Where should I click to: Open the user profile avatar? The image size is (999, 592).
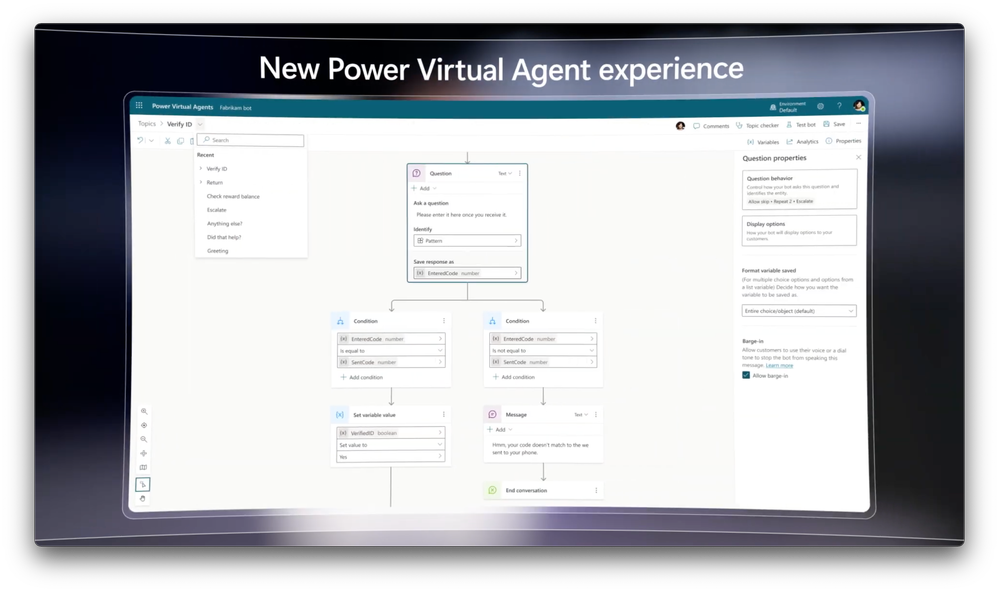coord(859,106)
